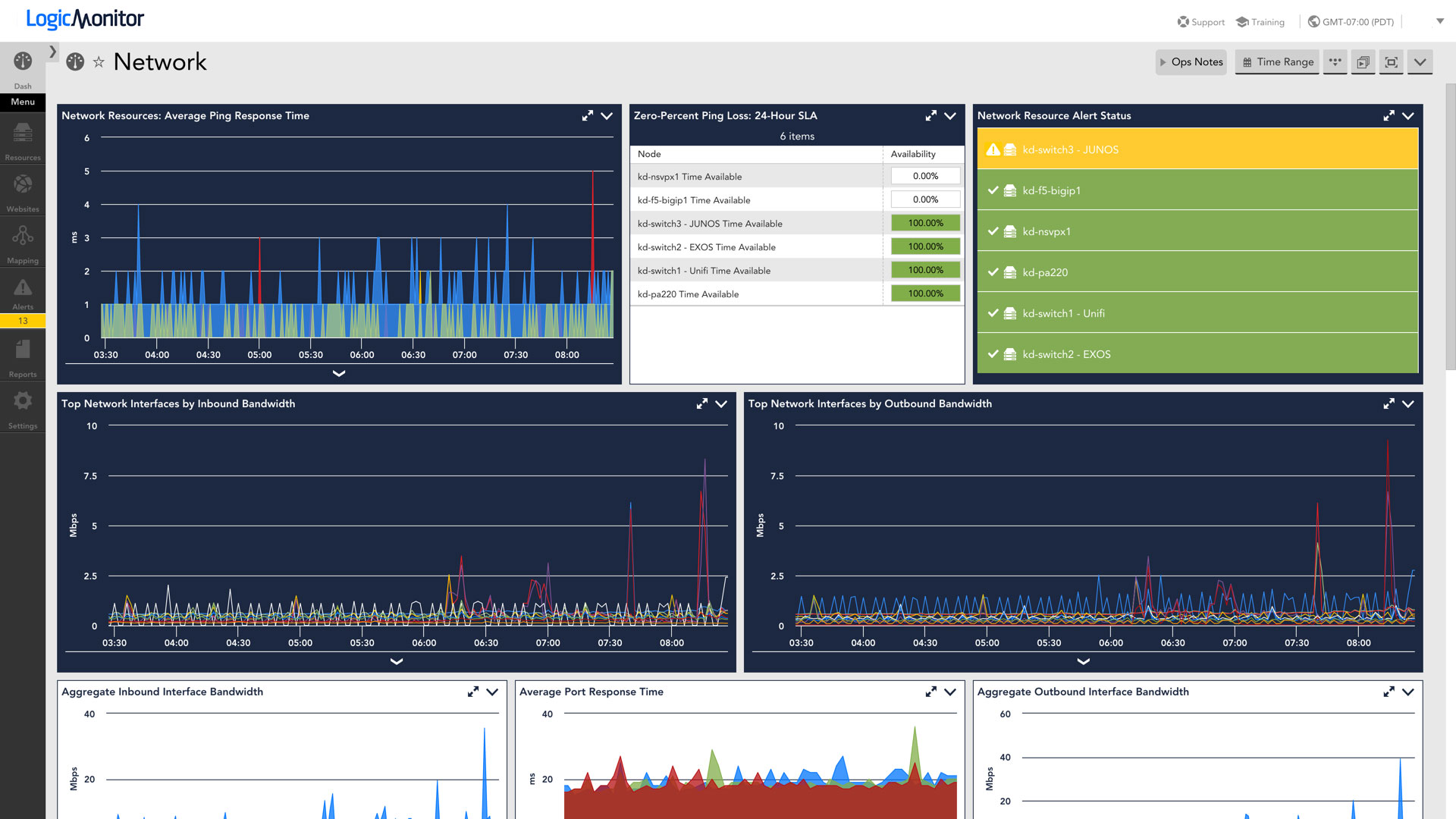Select kd-nsvpx1 in alert status
This screenshot has height=819, width=1456.
(1197, 231)
